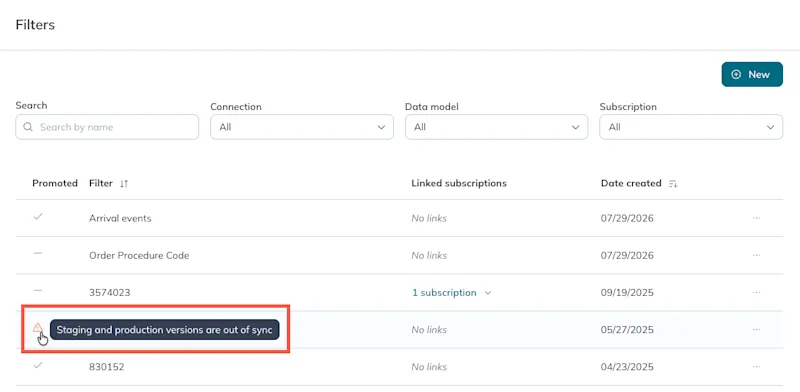
Task: Open the Data model dropdown
Action: point(496,127)
